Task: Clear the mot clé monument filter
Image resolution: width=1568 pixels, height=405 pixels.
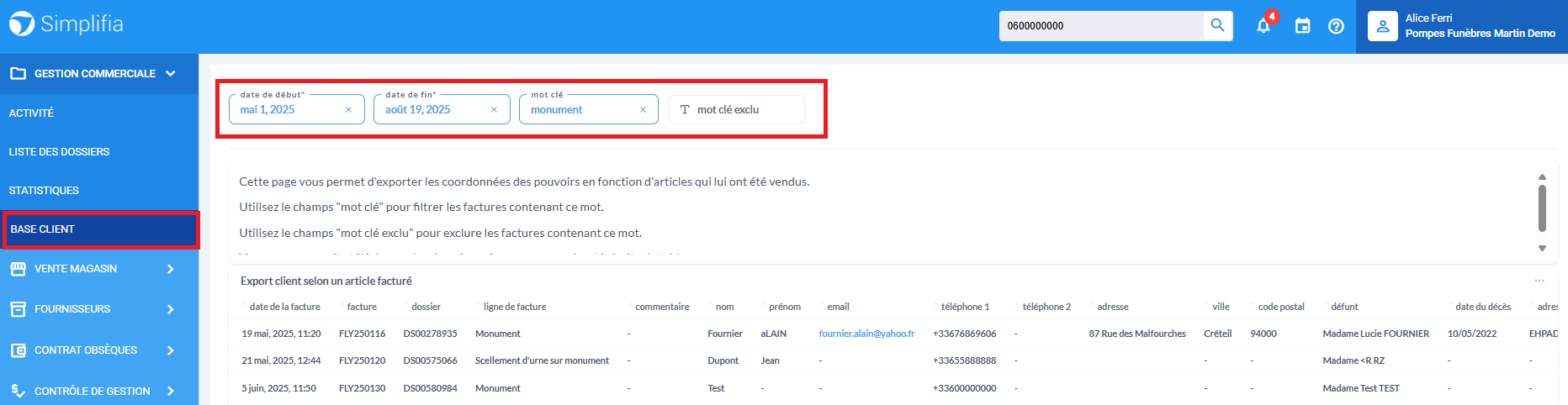Action: 643,110
